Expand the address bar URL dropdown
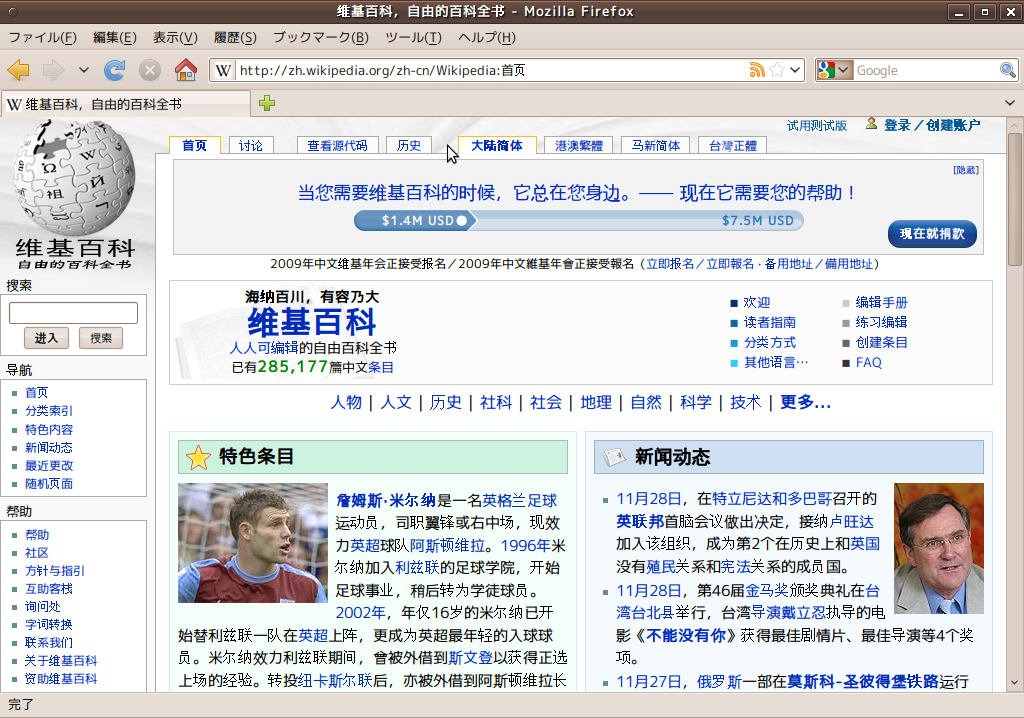 click(795, 70)
